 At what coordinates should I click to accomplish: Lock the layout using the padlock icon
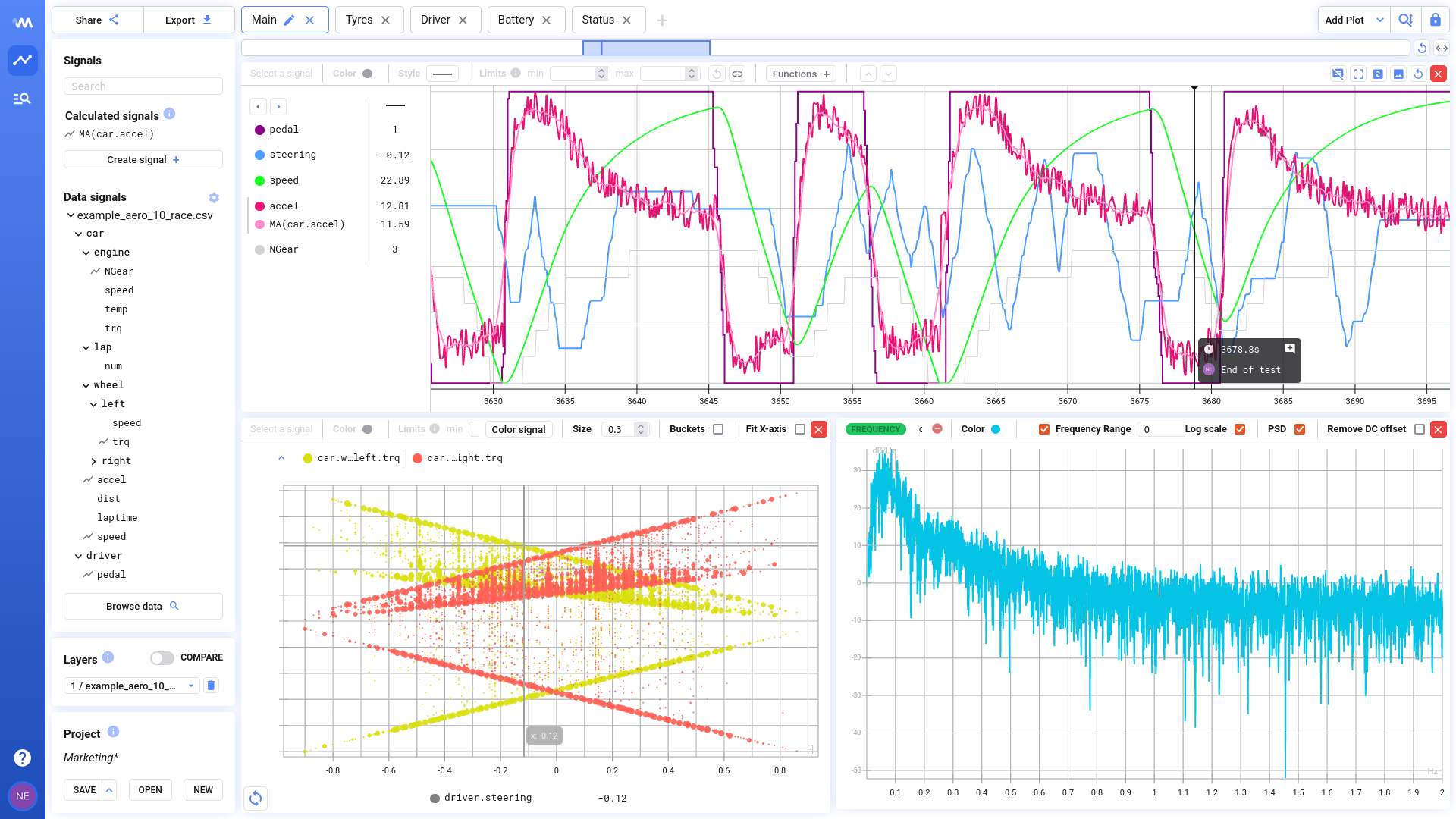[1435, 20]
